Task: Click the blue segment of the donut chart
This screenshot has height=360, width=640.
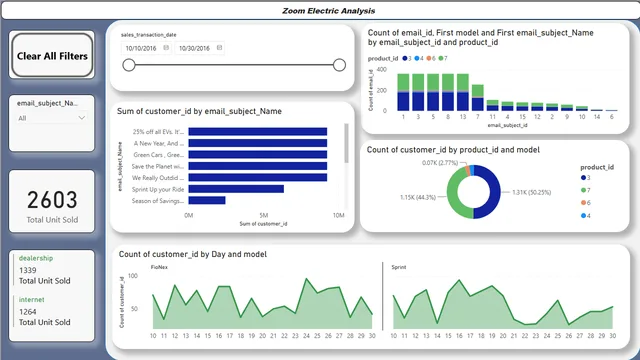Action: coord(495,192)
